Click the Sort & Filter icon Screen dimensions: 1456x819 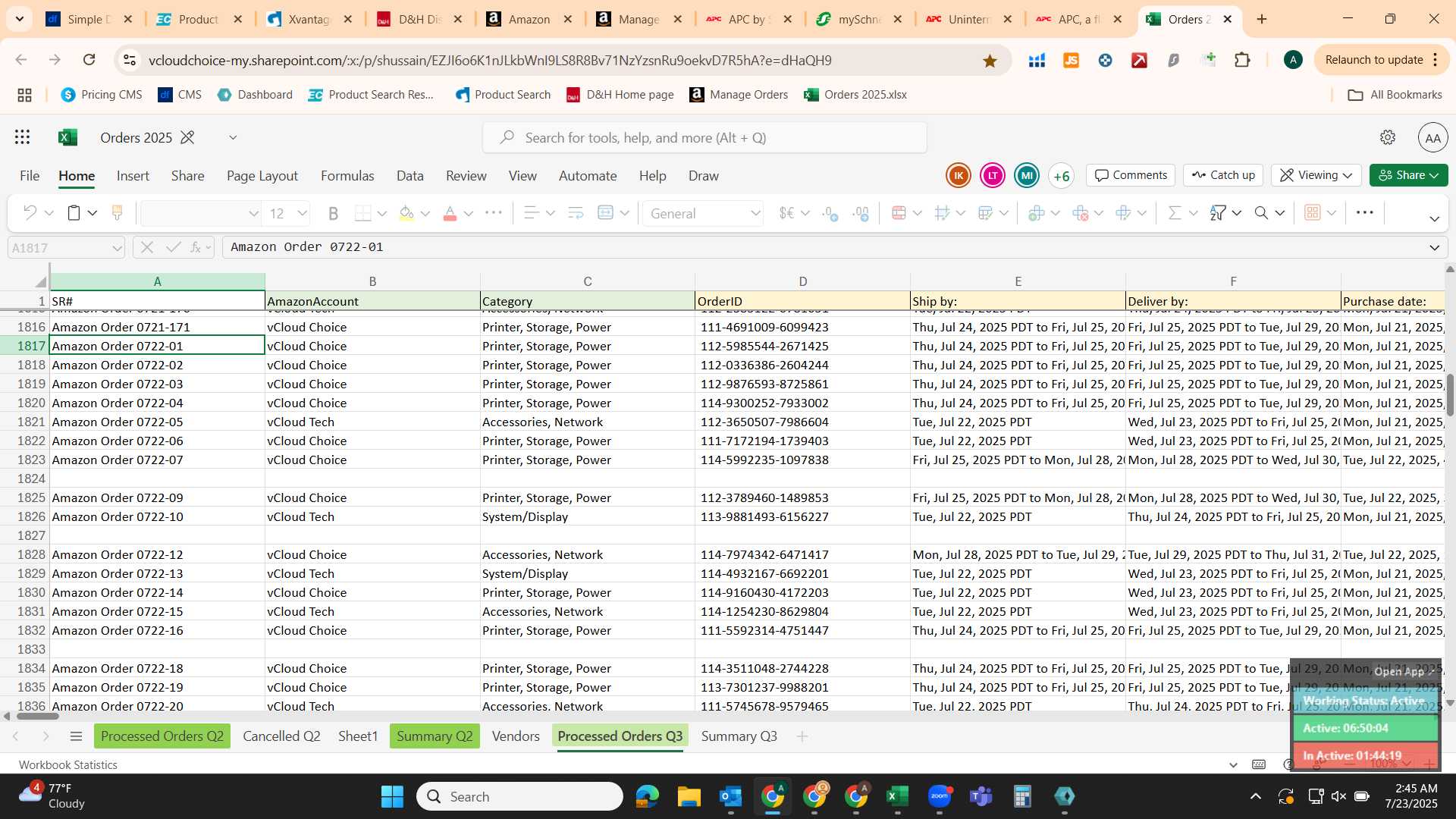click(x=1218, y=213)
